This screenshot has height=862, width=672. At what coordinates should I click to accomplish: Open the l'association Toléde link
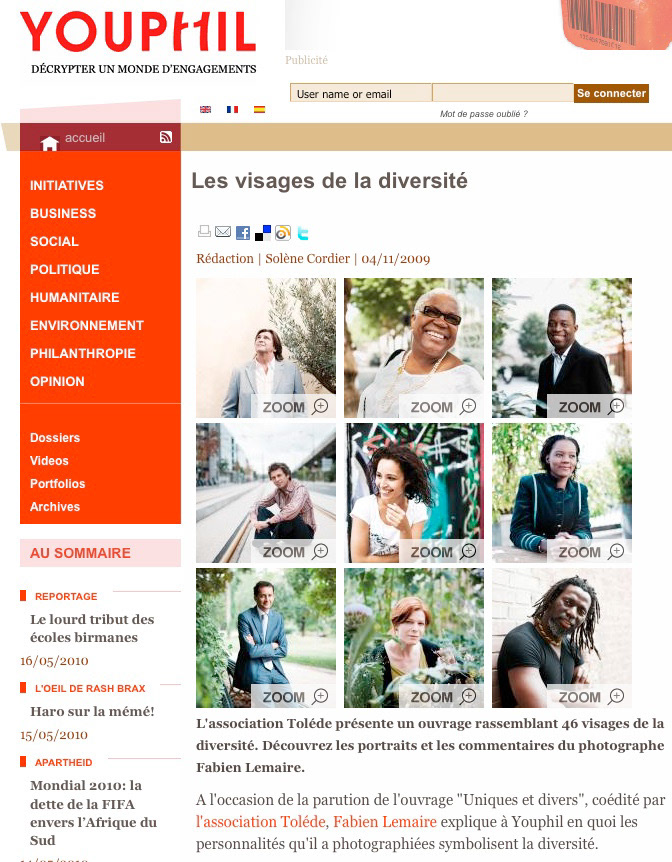tap(261, 822)
